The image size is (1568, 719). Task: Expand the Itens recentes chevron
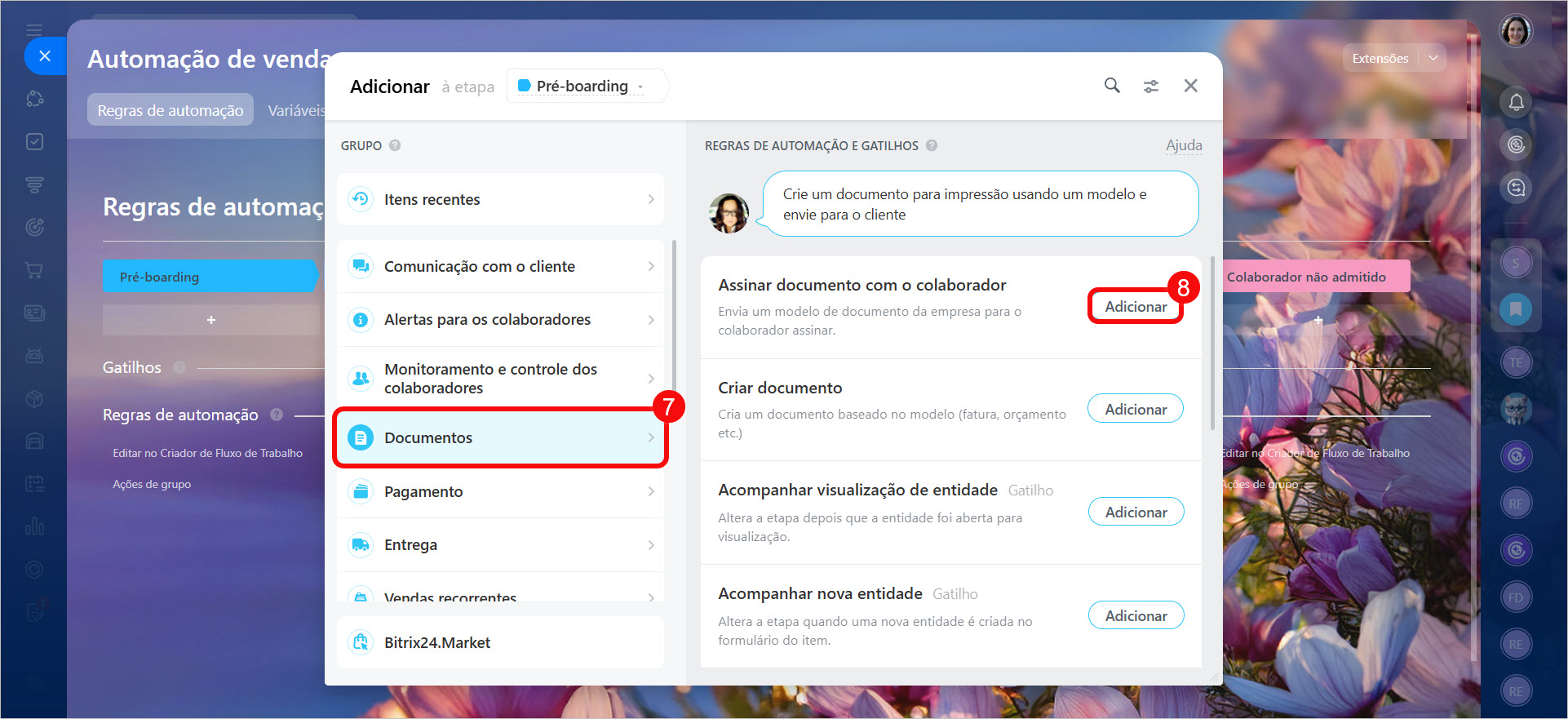(651, 199)
